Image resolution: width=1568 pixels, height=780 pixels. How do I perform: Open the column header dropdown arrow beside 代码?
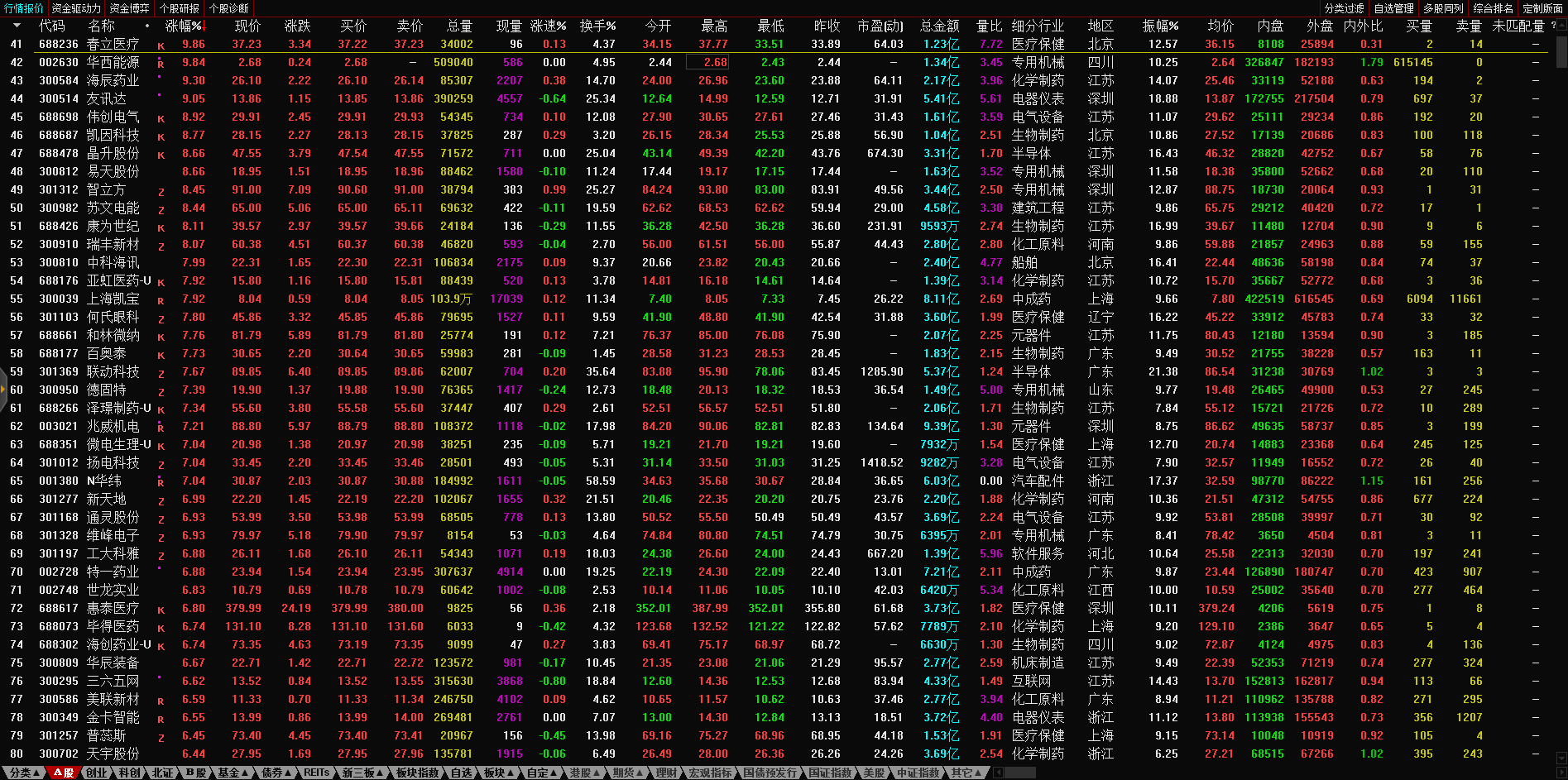[17, 26]
